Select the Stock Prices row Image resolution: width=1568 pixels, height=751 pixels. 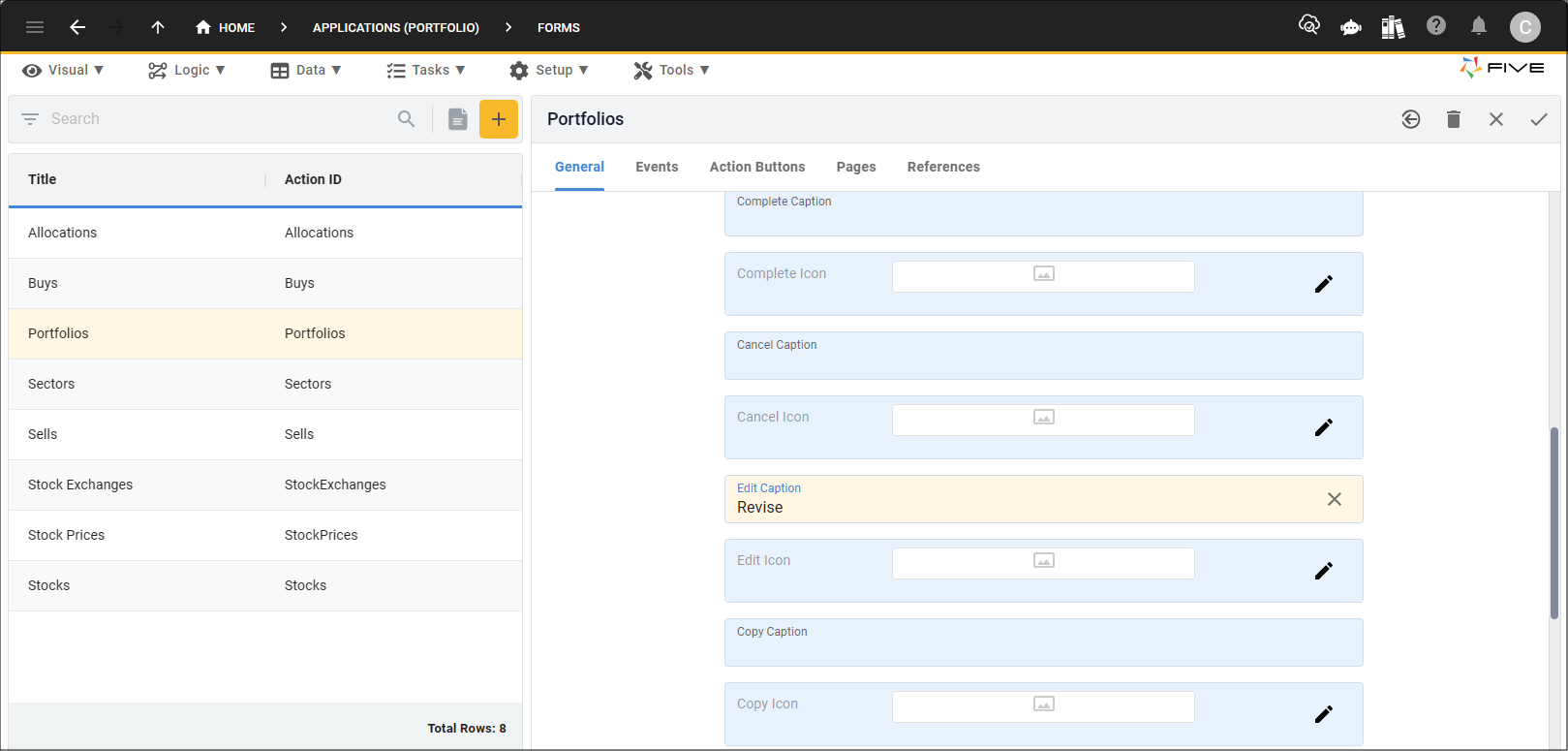click(x=265, y=535)
